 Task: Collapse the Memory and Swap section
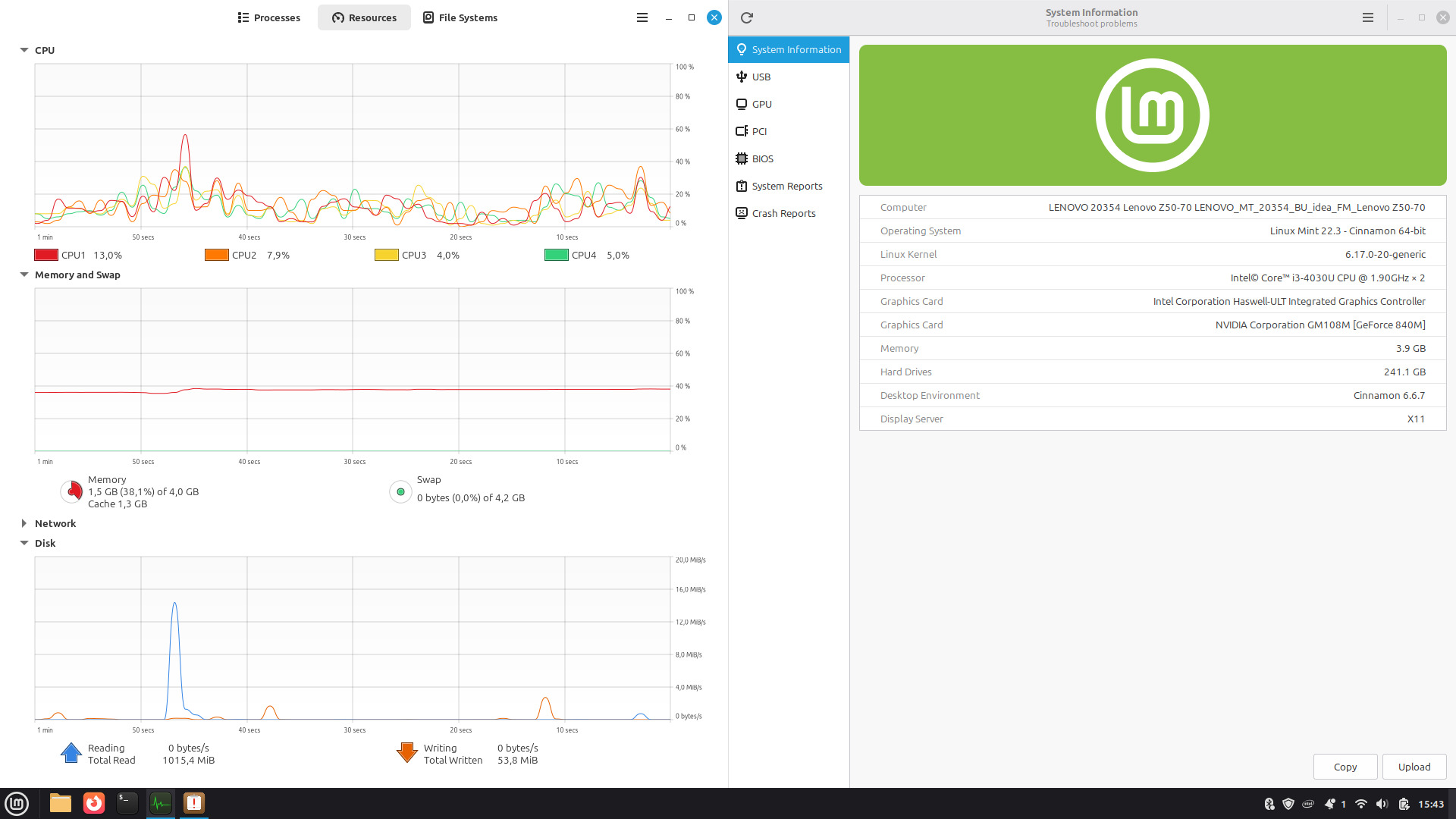[x=24, y=275]
